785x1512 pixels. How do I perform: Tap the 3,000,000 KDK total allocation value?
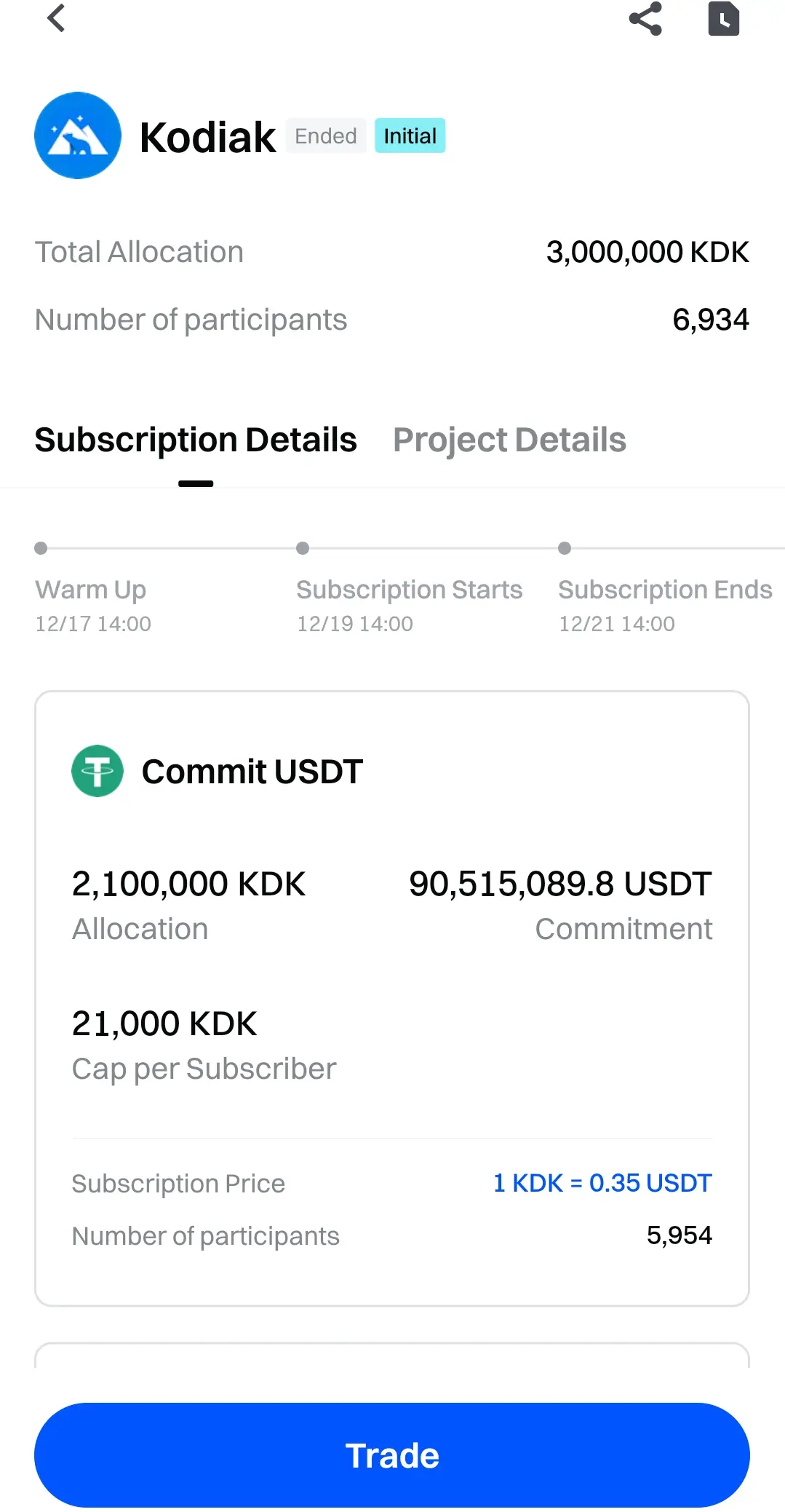pos(647,252)
